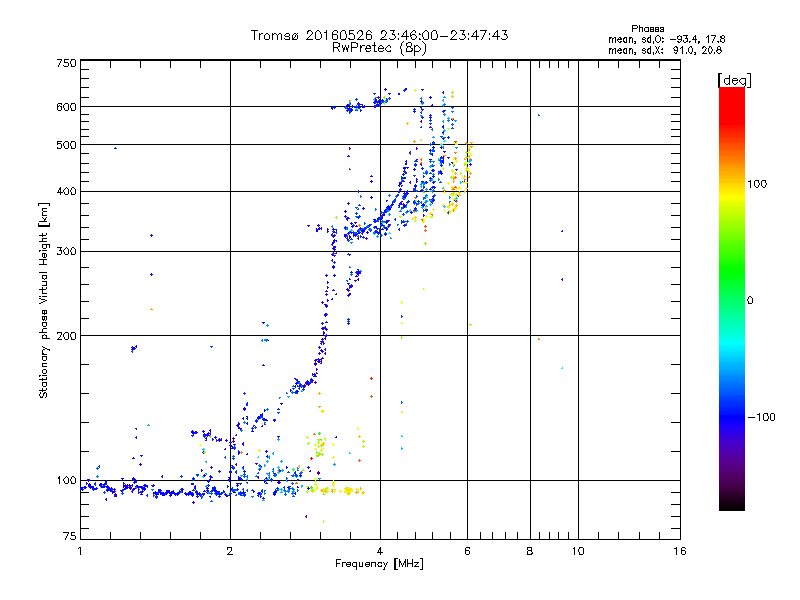The height and width of the screenshot is (600, 800).
Task: Select the 'RwPretec (8p)' subtitle text
Action: point(379,48)
